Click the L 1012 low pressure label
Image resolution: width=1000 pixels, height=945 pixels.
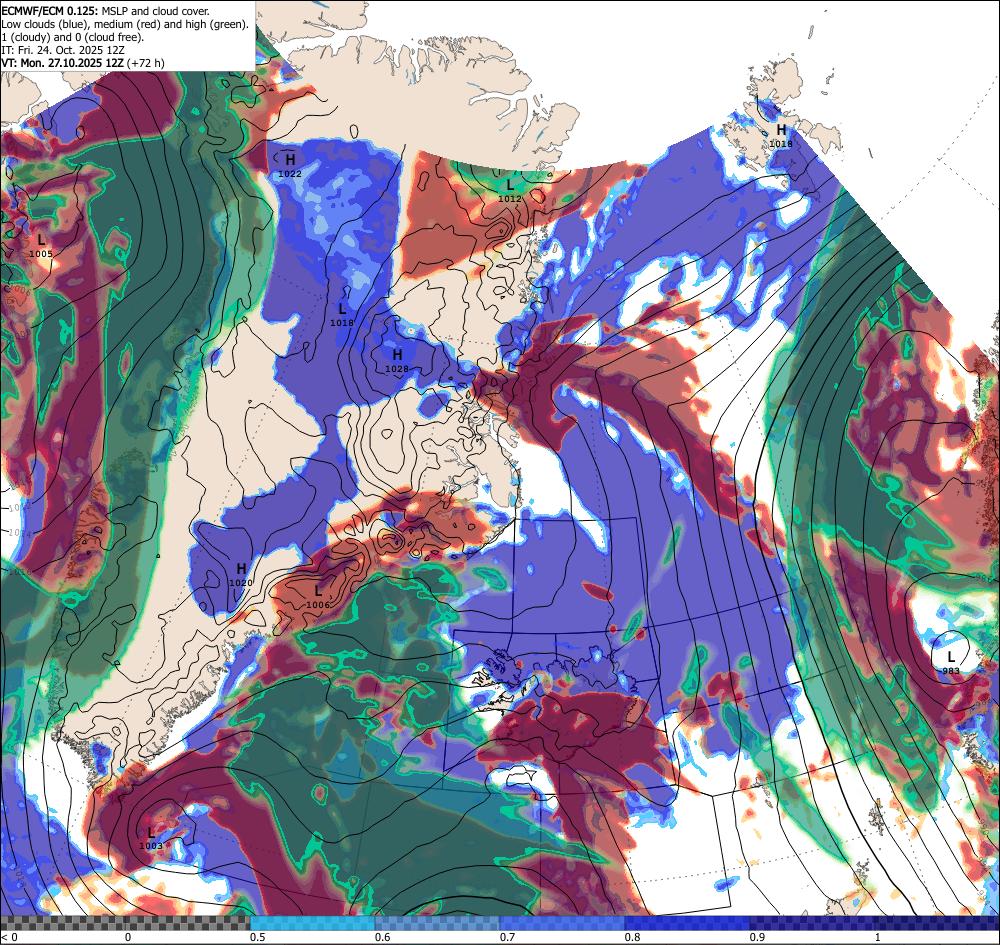(510, 190)
